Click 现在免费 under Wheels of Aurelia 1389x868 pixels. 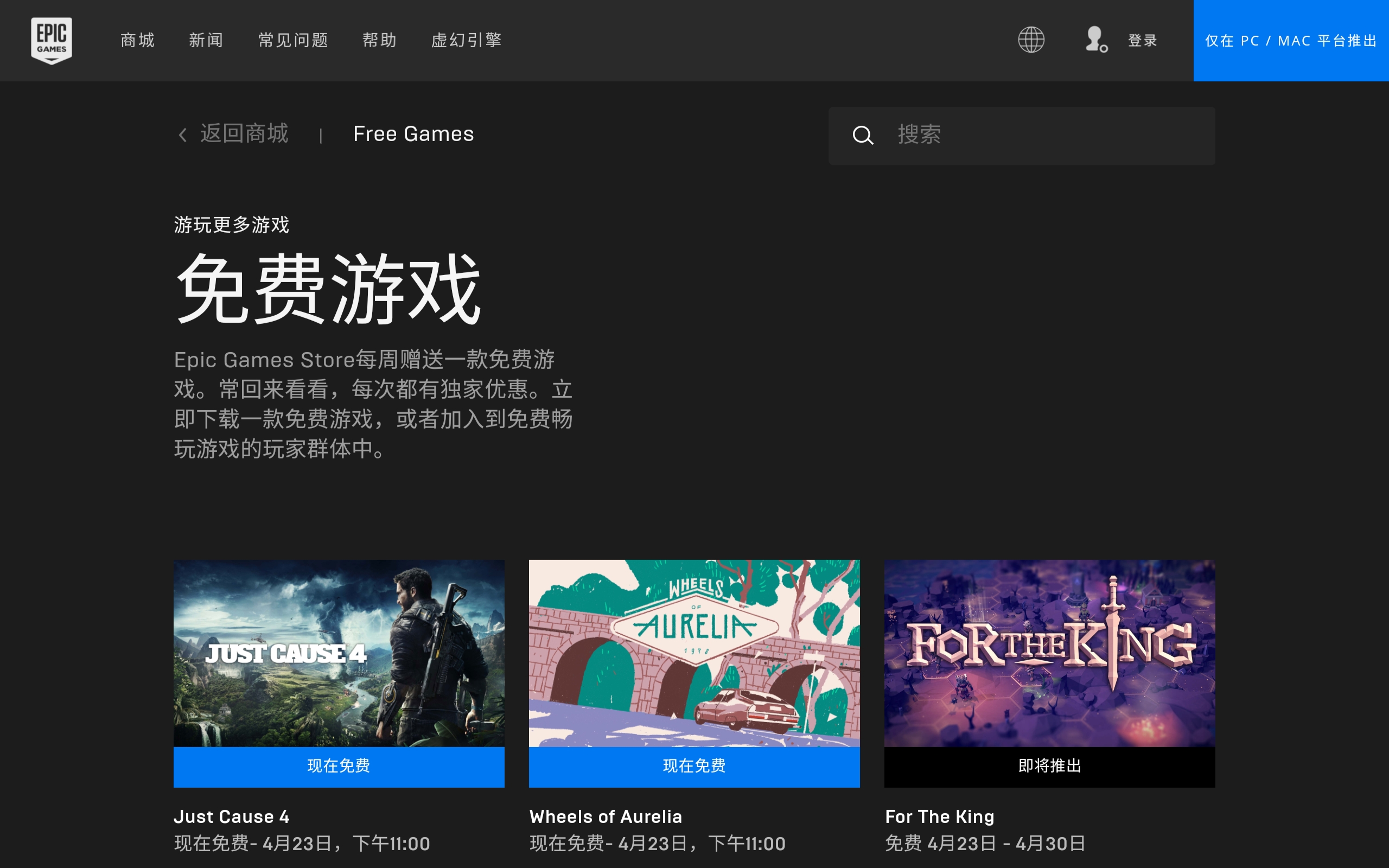(x=694, y=767)
